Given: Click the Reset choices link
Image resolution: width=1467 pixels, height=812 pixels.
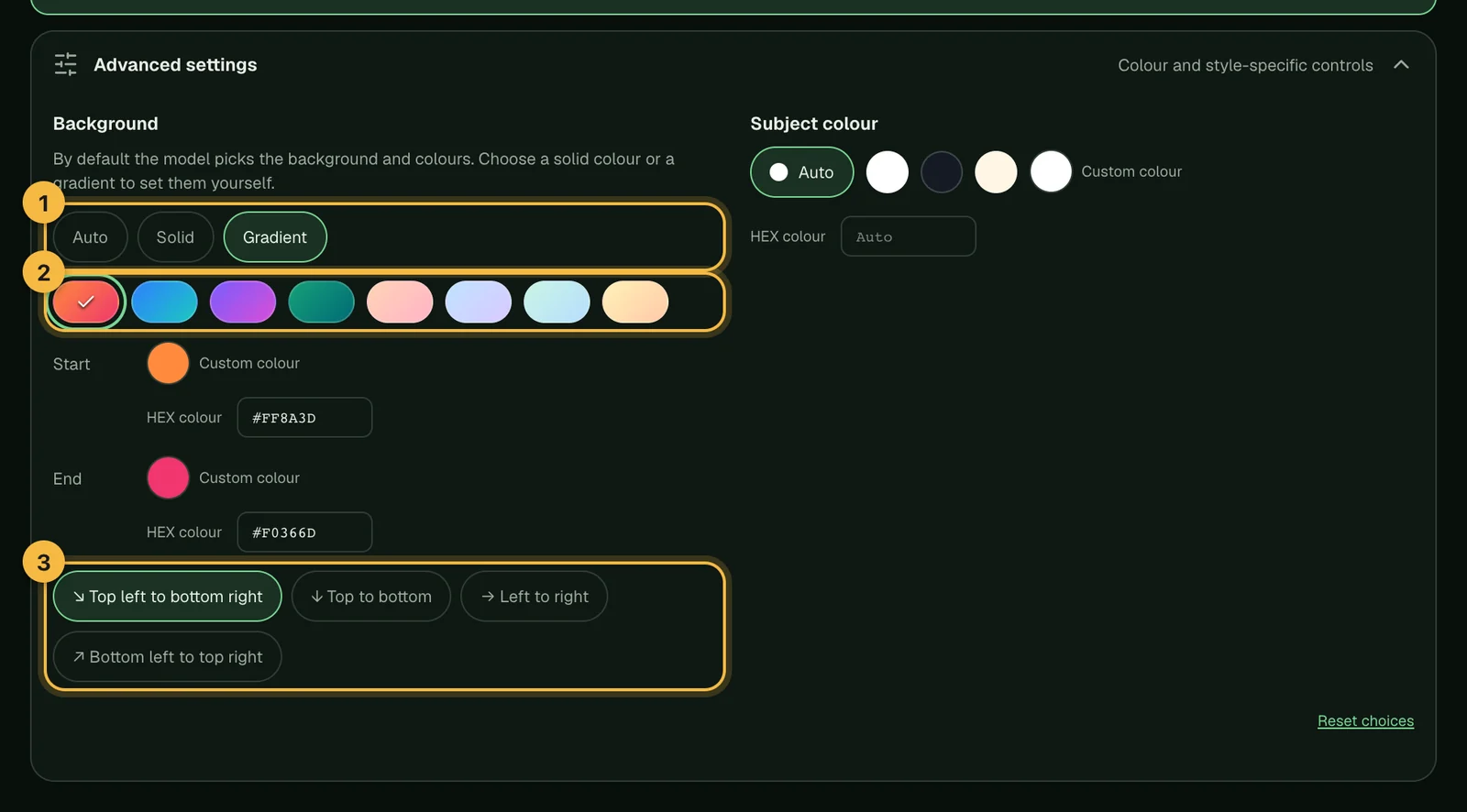Looking at the screenshot, I should pos(1365,721).
